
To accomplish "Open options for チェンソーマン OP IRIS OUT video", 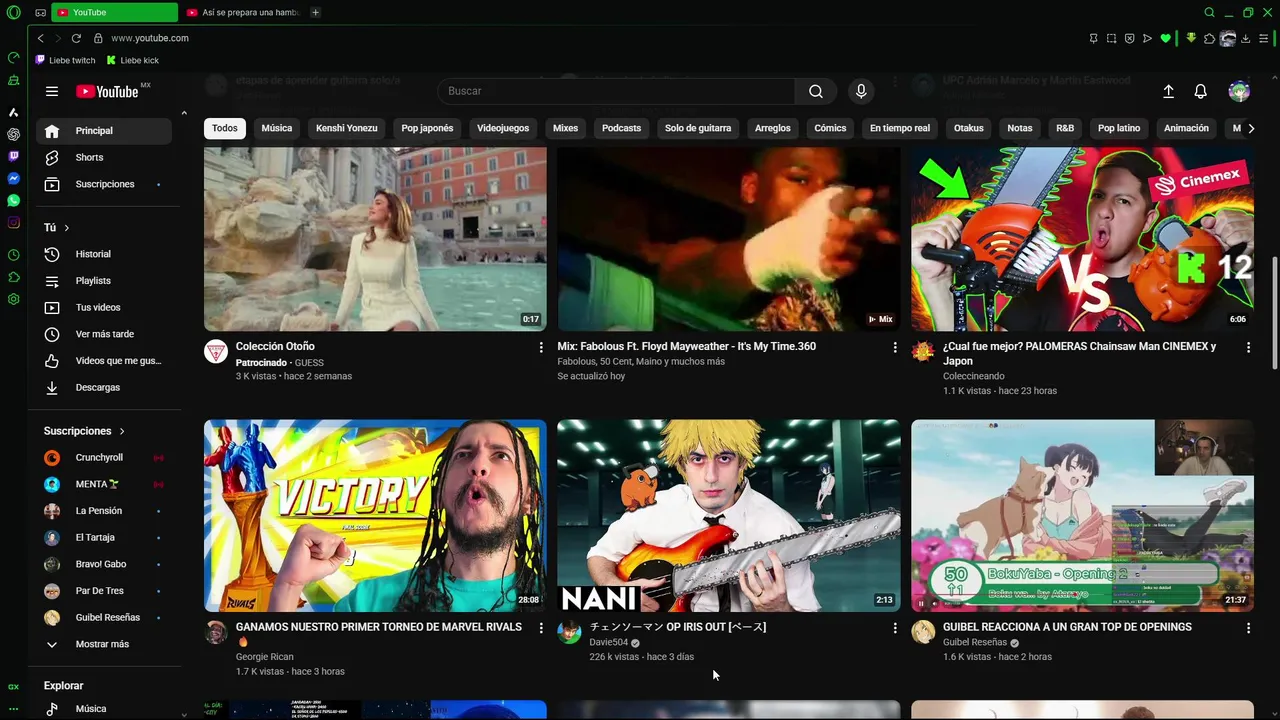I will coord(895,628).
